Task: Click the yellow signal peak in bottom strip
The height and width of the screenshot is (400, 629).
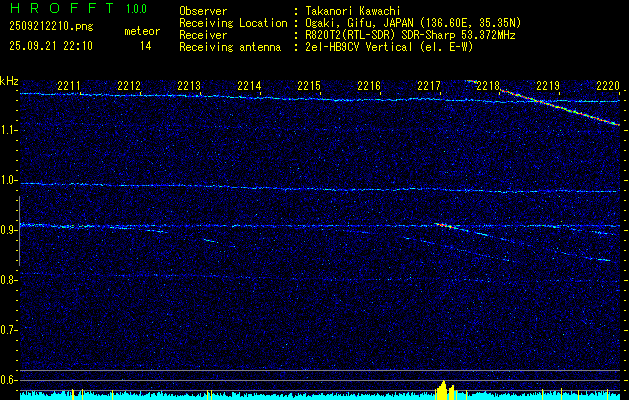Action: (x=445, y=389)
